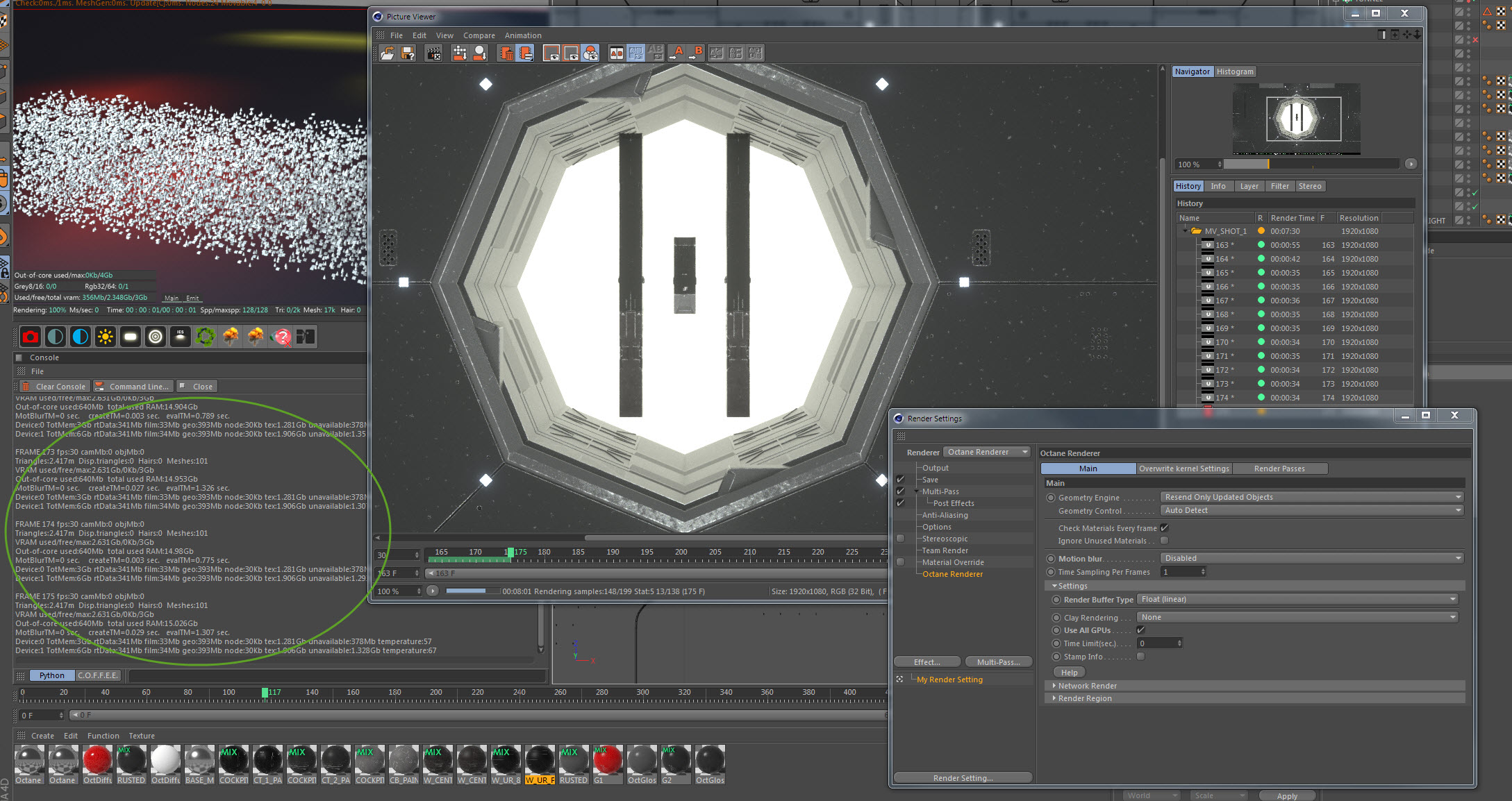Click the green Octane scatter ring icon
The image size is (1512, 801).
pyautogui.click(x=206, y=337)
